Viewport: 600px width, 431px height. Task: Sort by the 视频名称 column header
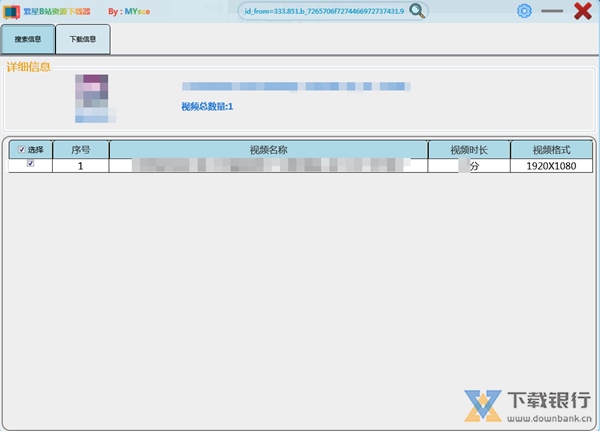pyautogui.click(x=268, y=149)
